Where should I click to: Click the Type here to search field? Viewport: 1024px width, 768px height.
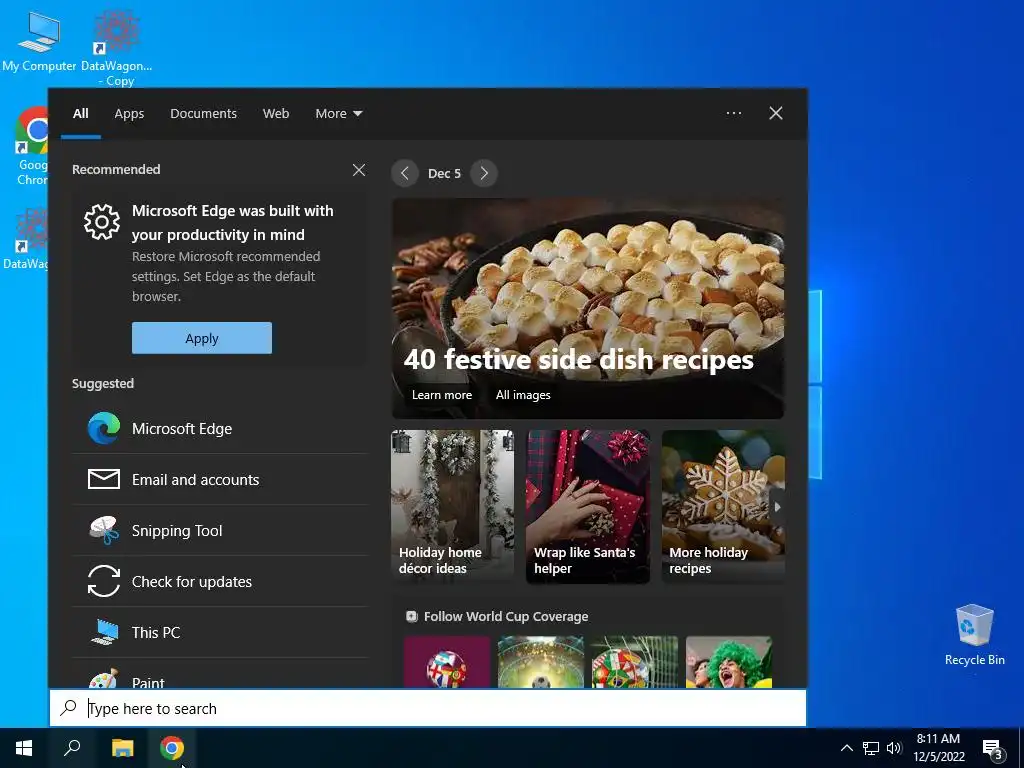click(428, 708)
